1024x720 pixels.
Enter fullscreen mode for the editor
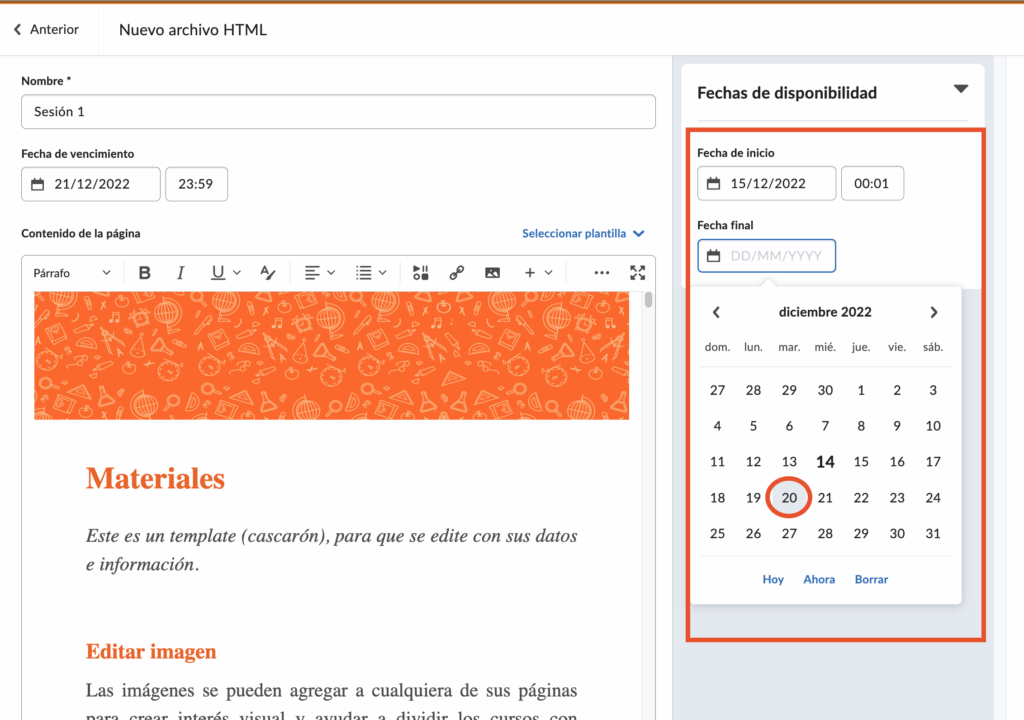637,273
